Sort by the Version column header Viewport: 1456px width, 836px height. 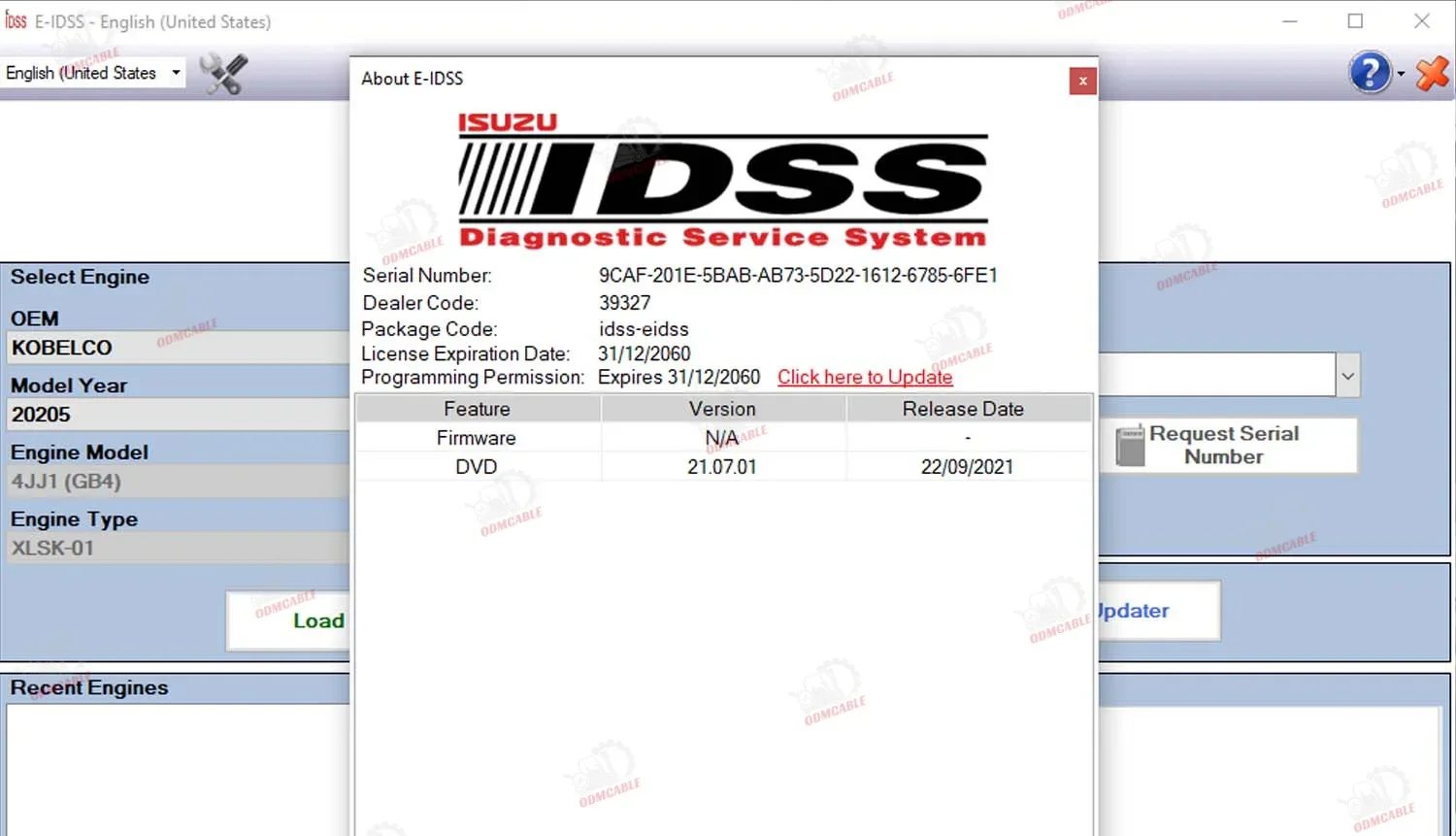[723, 409]
